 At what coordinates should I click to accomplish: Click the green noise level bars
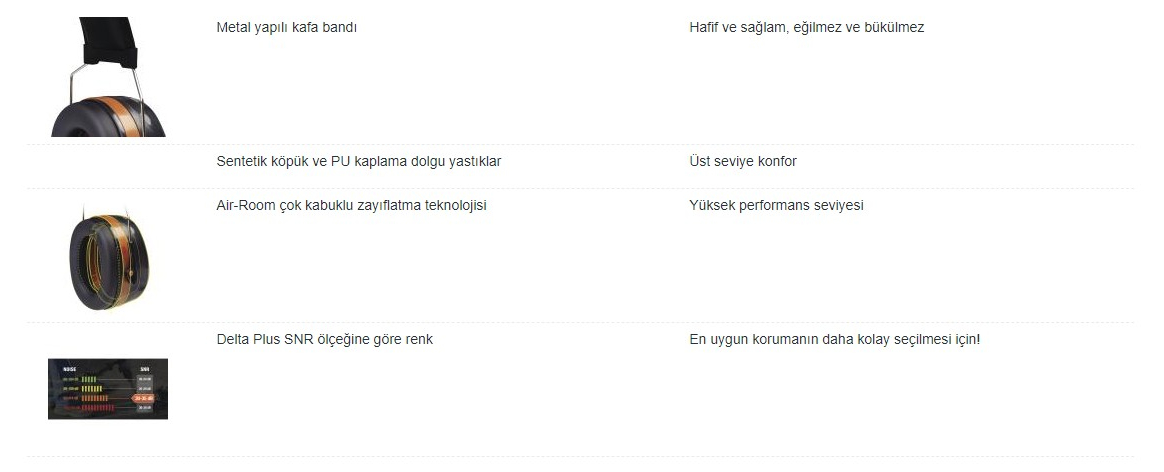(89, 379)
